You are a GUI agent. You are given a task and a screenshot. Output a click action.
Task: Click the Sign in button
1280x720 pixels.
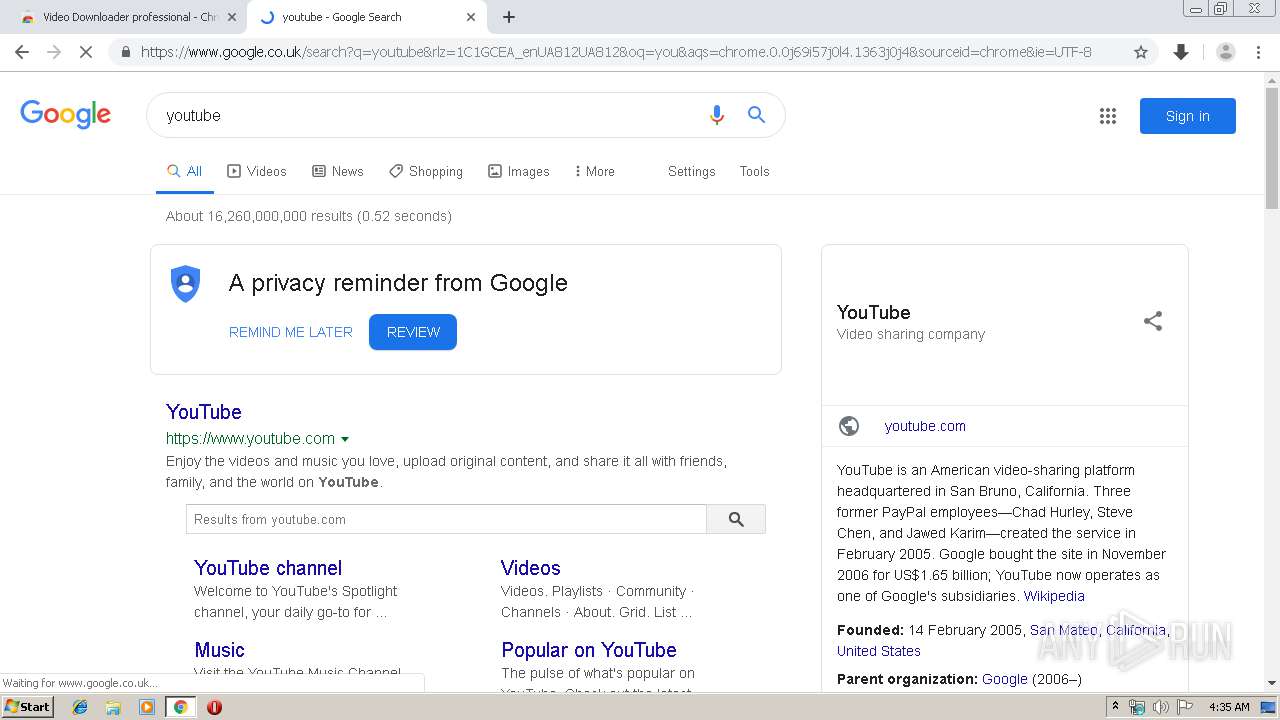click(1188, 116)
